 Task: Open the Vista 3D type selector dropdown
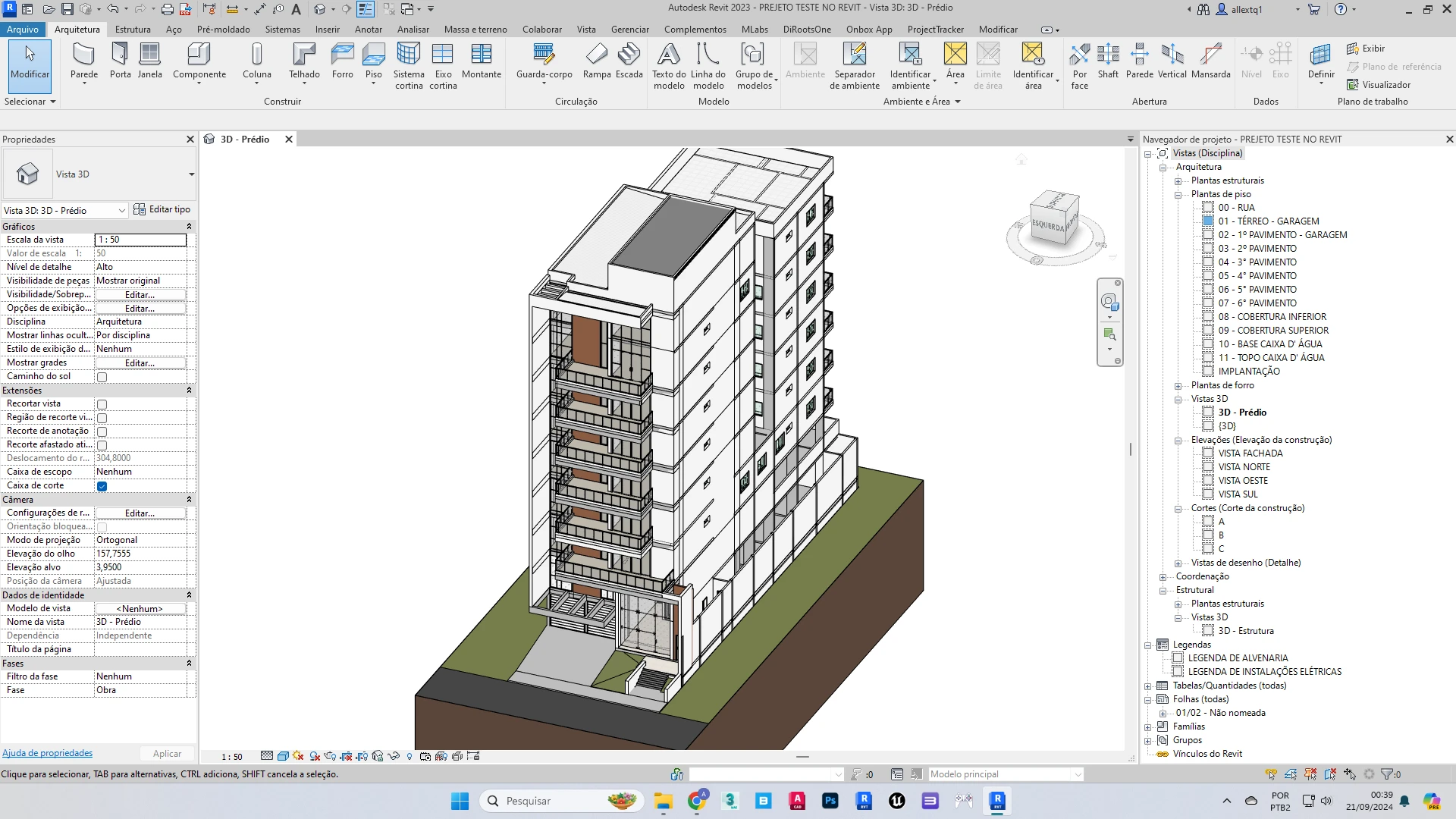[191, 174]
